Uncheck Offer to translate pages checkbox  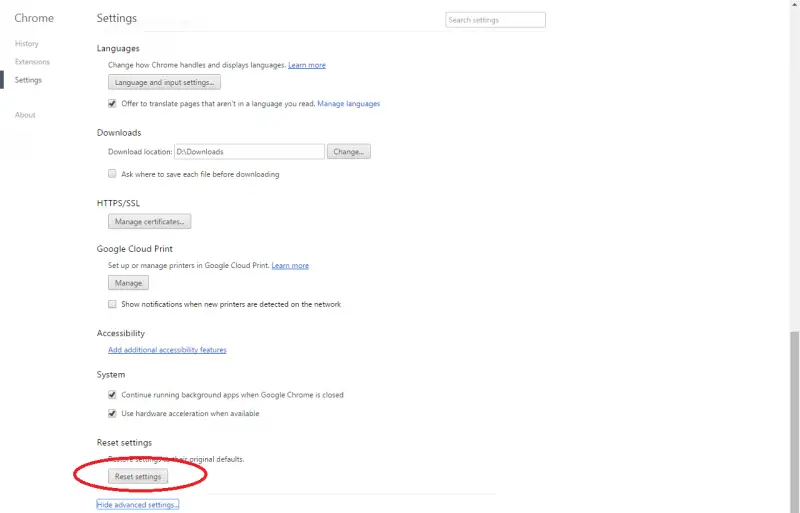tap(112, 104)
